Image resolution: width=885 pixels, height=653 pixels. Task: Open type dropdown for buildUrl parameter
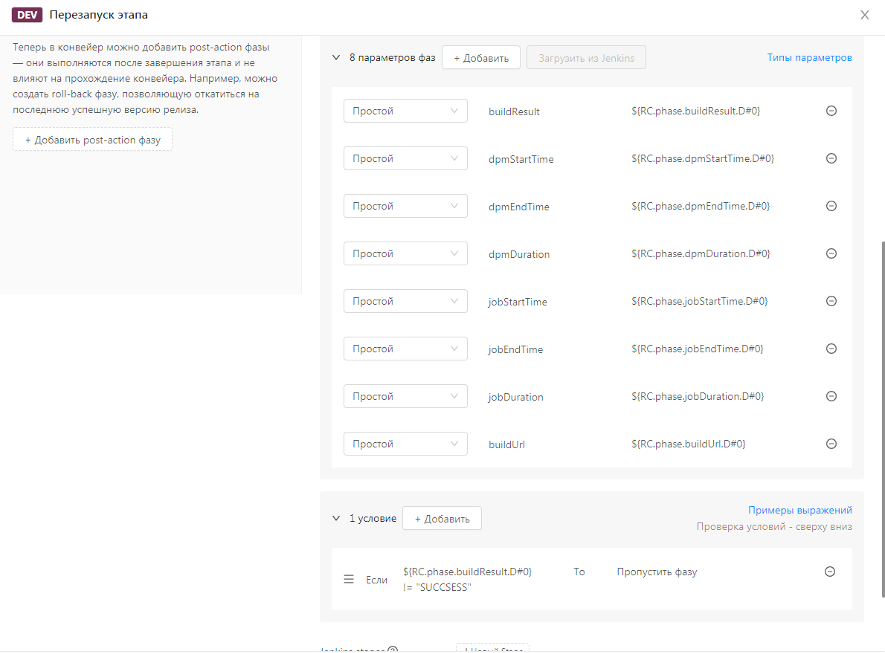(405, 444)
